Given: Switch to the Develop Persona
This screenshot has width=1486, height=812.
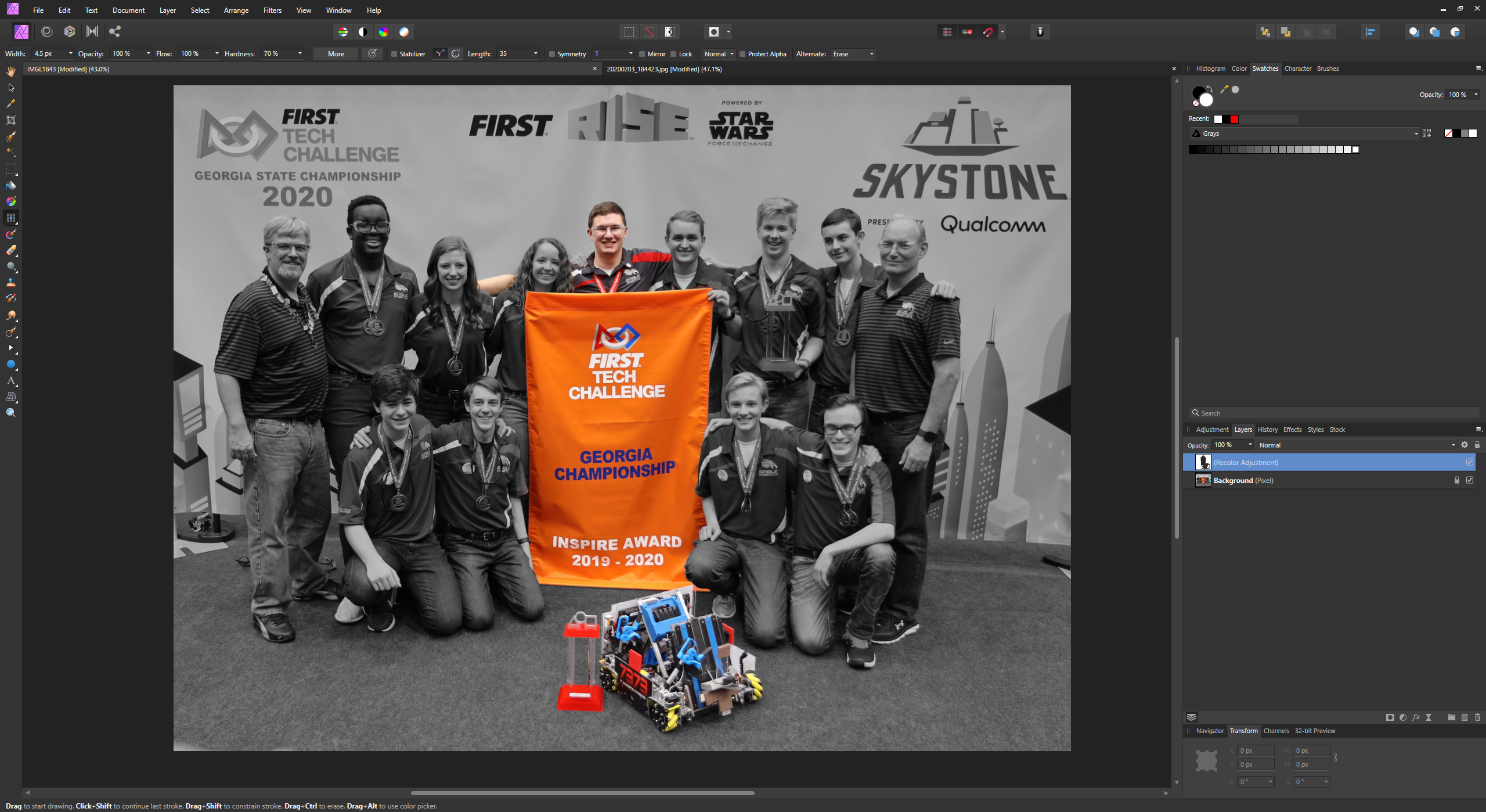Looking at the screenshot, I should 70,31.
